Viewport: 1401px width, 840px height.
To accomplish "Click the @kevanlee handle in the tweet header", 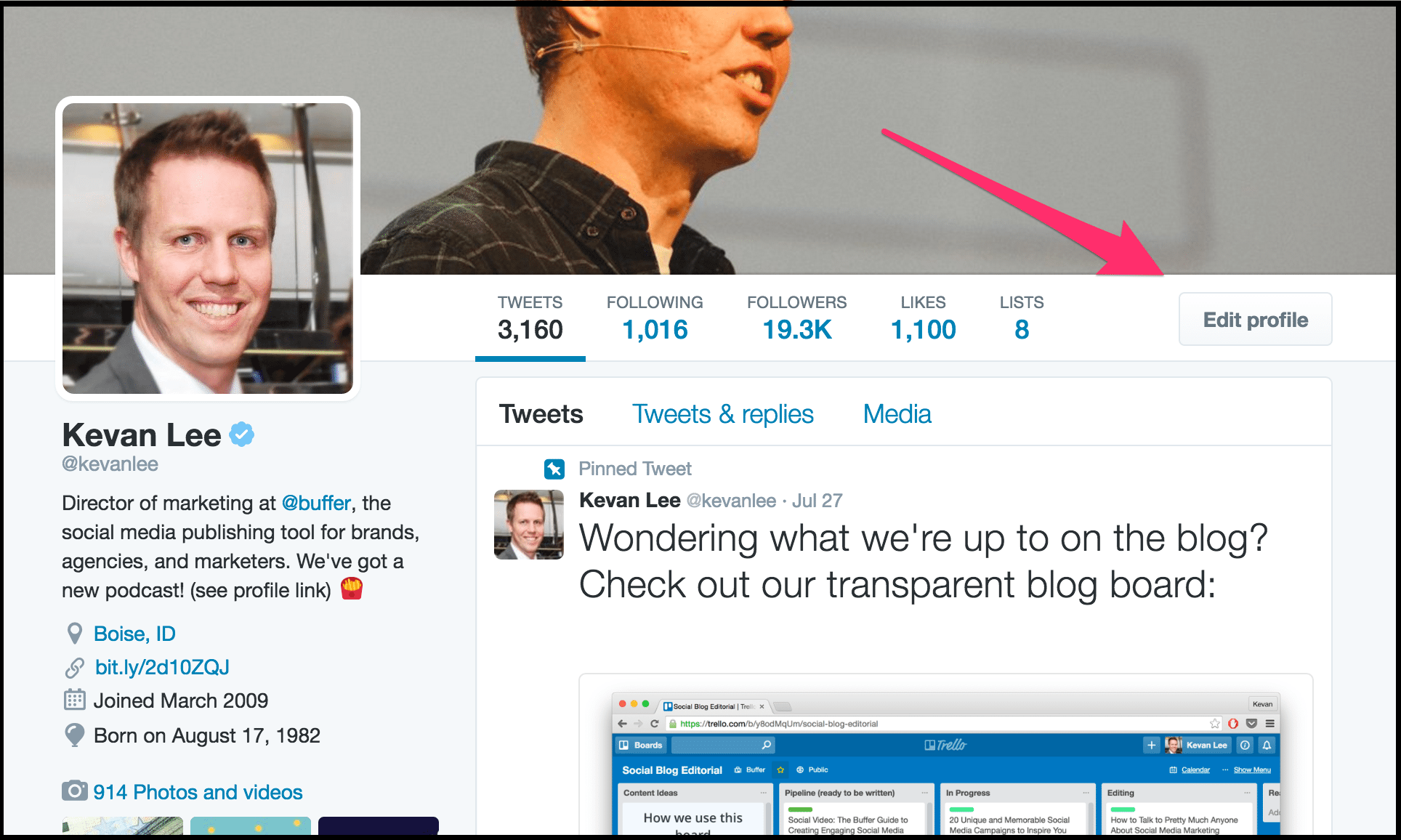I will [731, 501].
